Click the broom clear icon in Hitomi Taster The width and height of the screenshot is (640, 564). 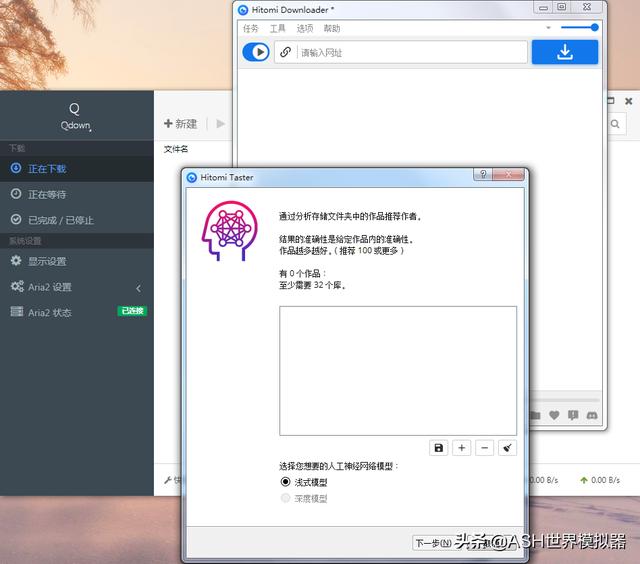[507, 448]
